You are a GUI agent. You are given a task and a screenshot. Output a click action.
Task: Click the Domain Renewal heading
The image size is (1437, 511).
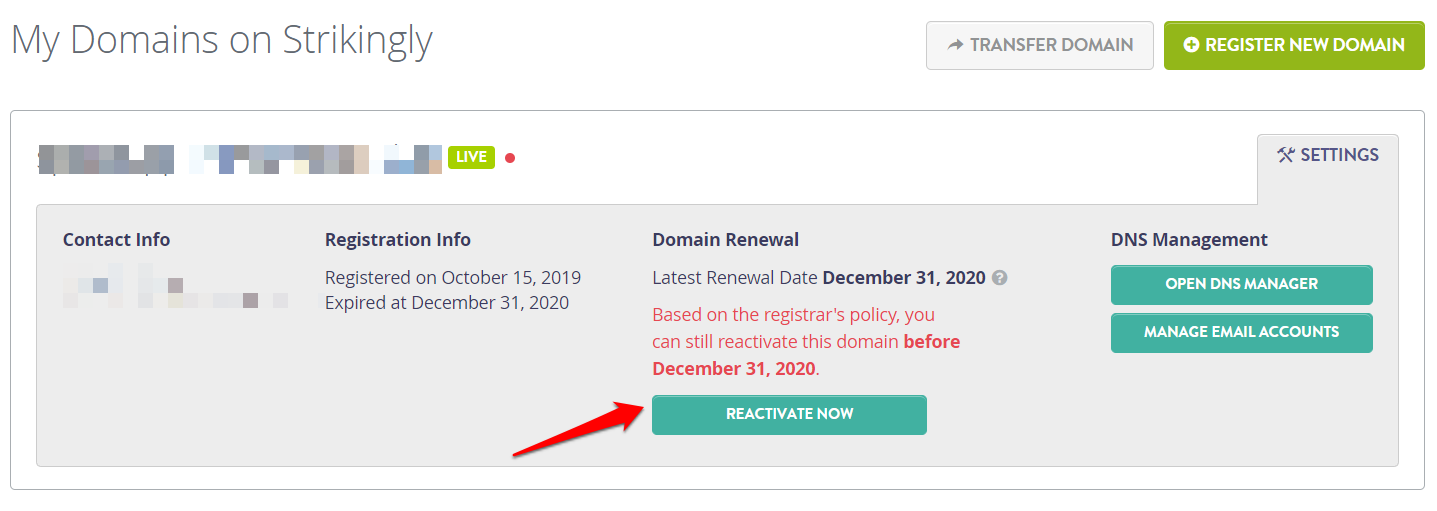(726, 240)
